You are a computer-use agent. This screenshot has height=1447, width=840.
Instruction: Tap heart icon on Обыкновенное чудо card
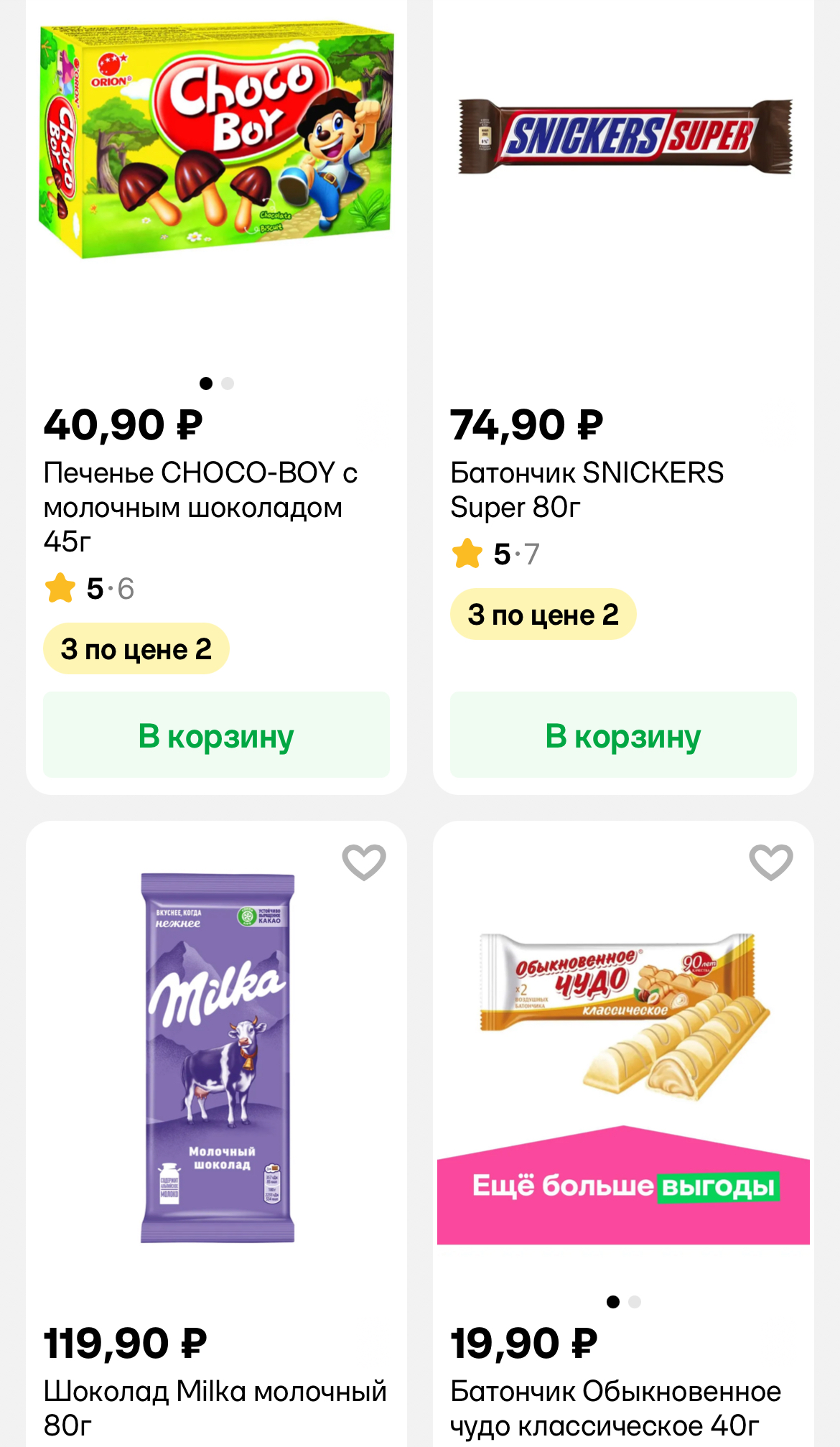[x=770, y=861]
